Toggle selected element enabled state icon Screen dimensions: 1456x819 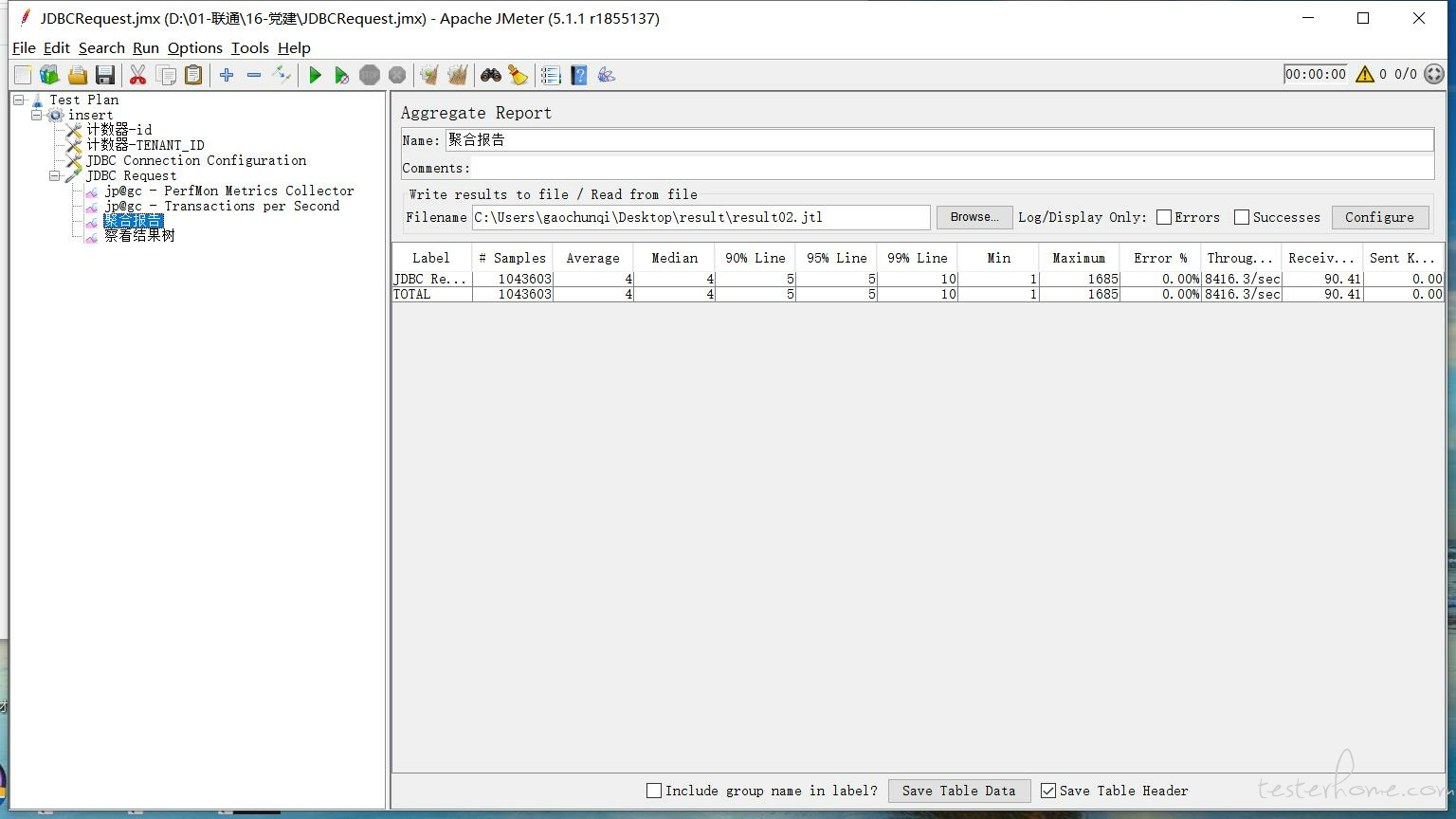coord(282,75)
